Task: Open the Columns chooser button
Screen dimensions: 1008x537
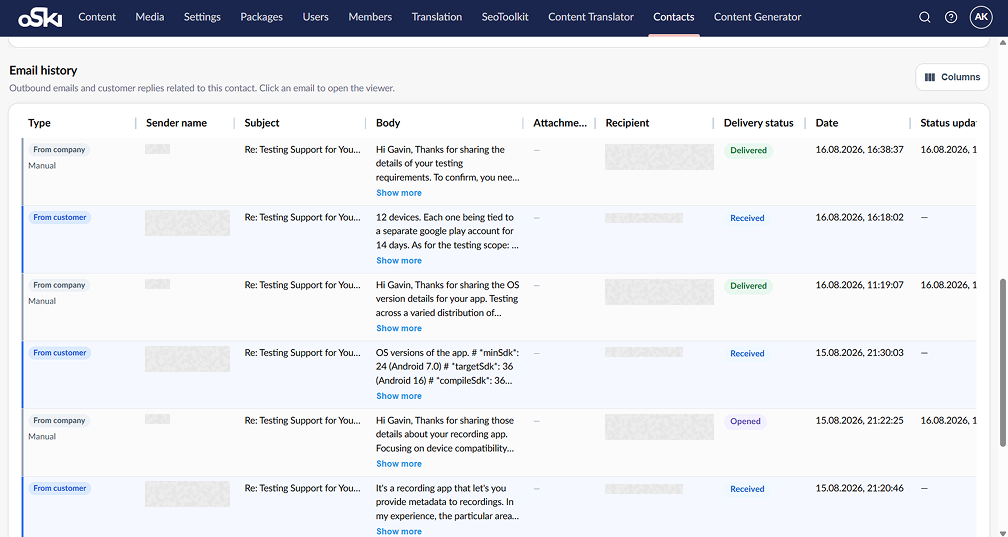Action: click(952, 77)
